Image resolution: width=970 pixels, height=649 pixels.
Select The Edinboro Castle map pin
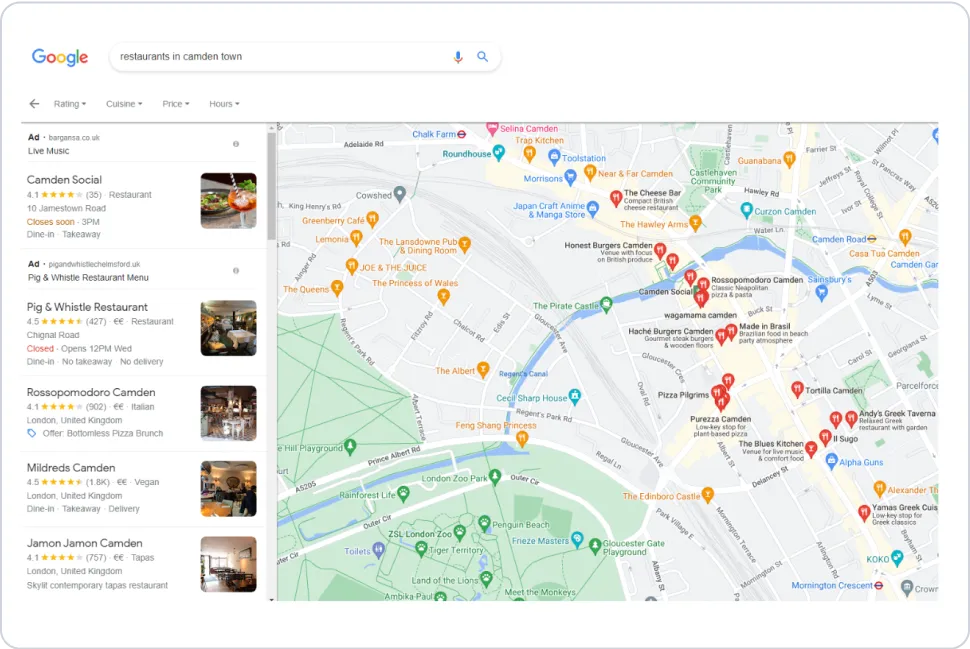708,495
